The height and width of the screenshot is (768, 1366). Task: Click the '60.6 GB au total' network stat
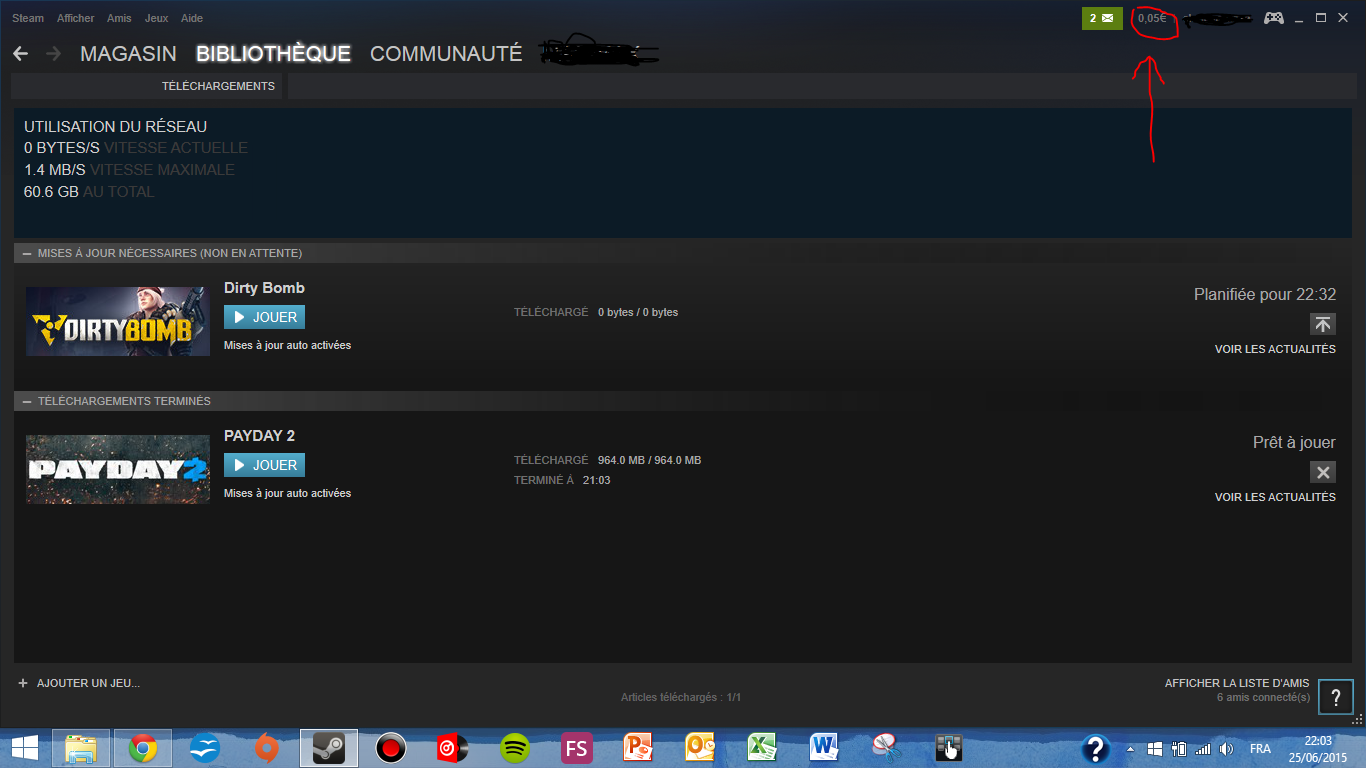coord(89,192)
